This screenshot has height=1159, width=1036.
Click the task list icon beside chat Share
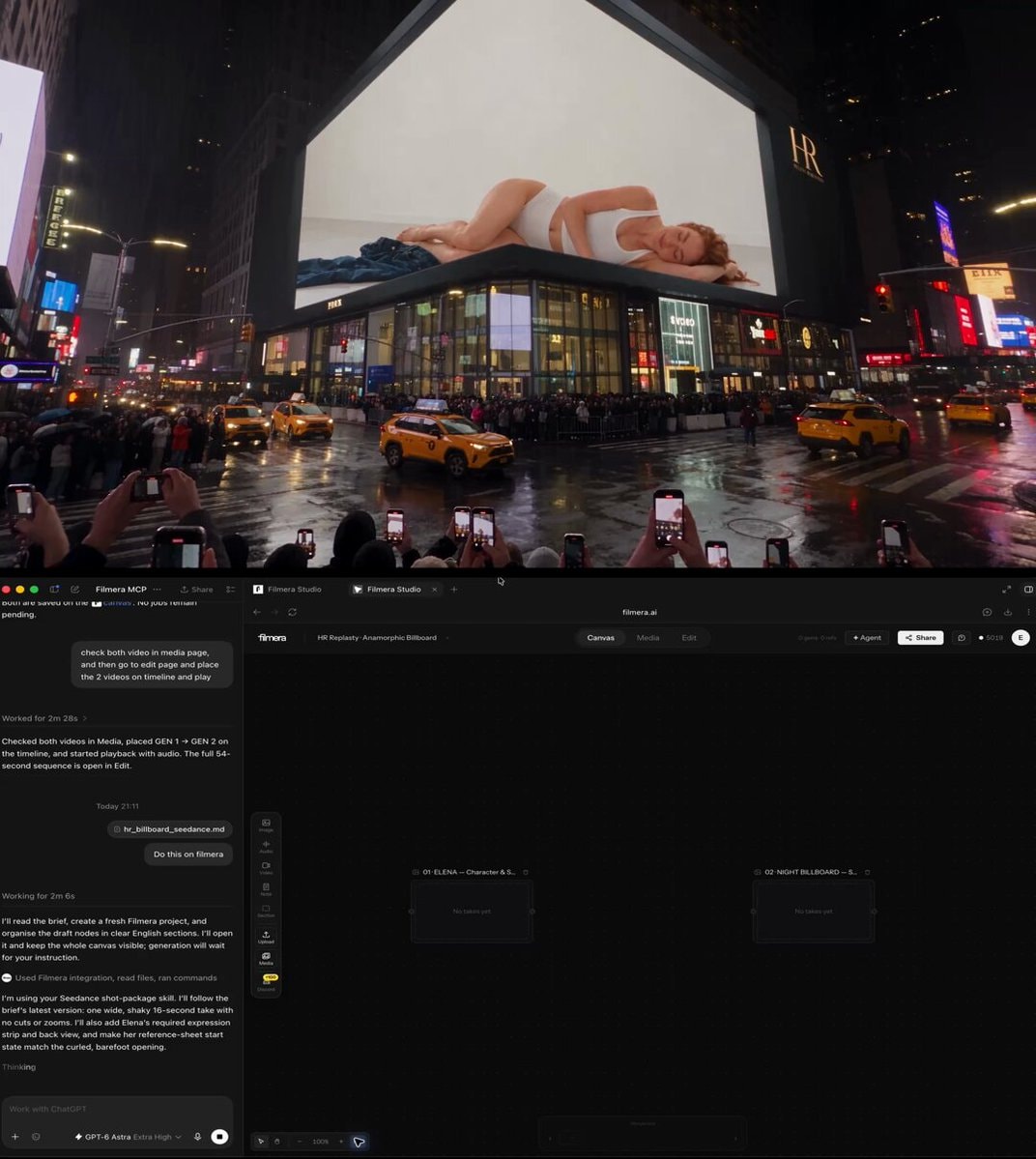[231, 589]
